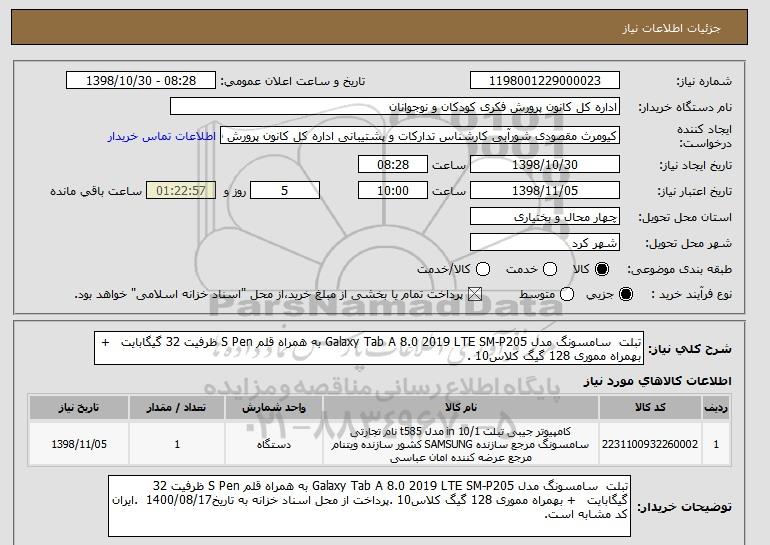Click the validity date field 1398/11/05
The height and width of the screenshot is (545, 770).
coord(545,191)
